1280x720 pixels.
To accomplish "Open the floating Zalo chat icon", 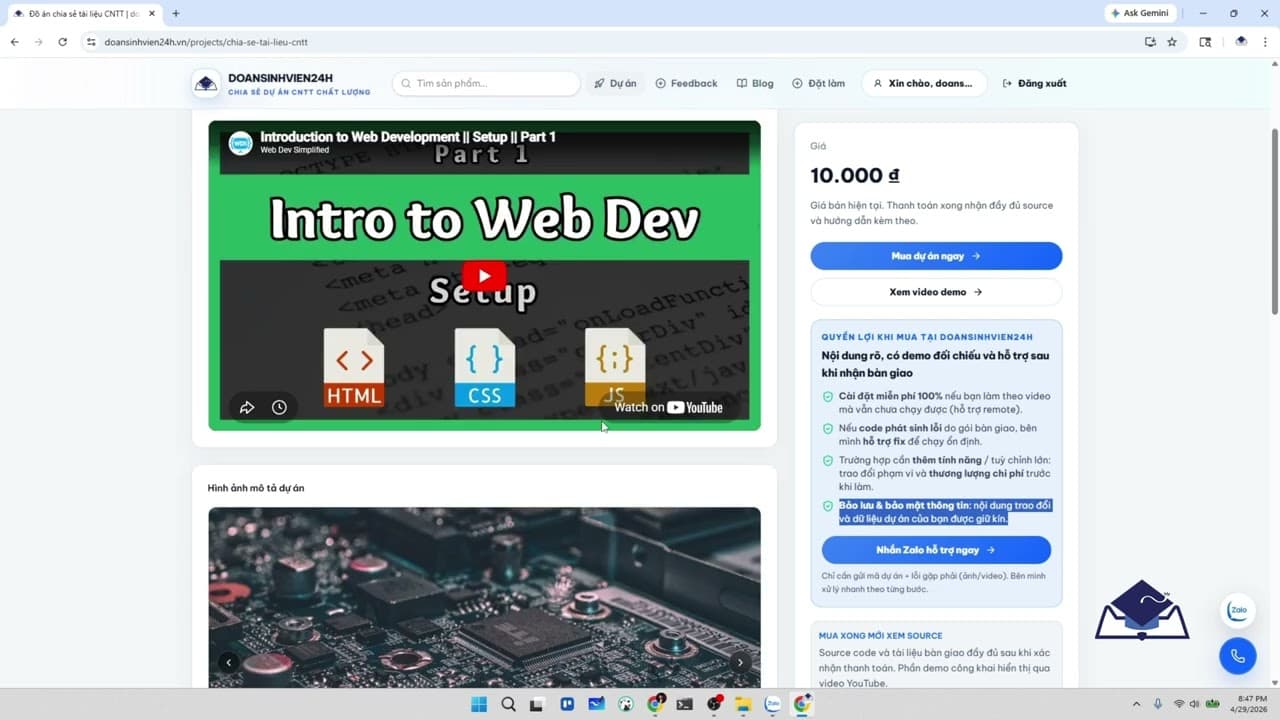I will coord(1238,610).
